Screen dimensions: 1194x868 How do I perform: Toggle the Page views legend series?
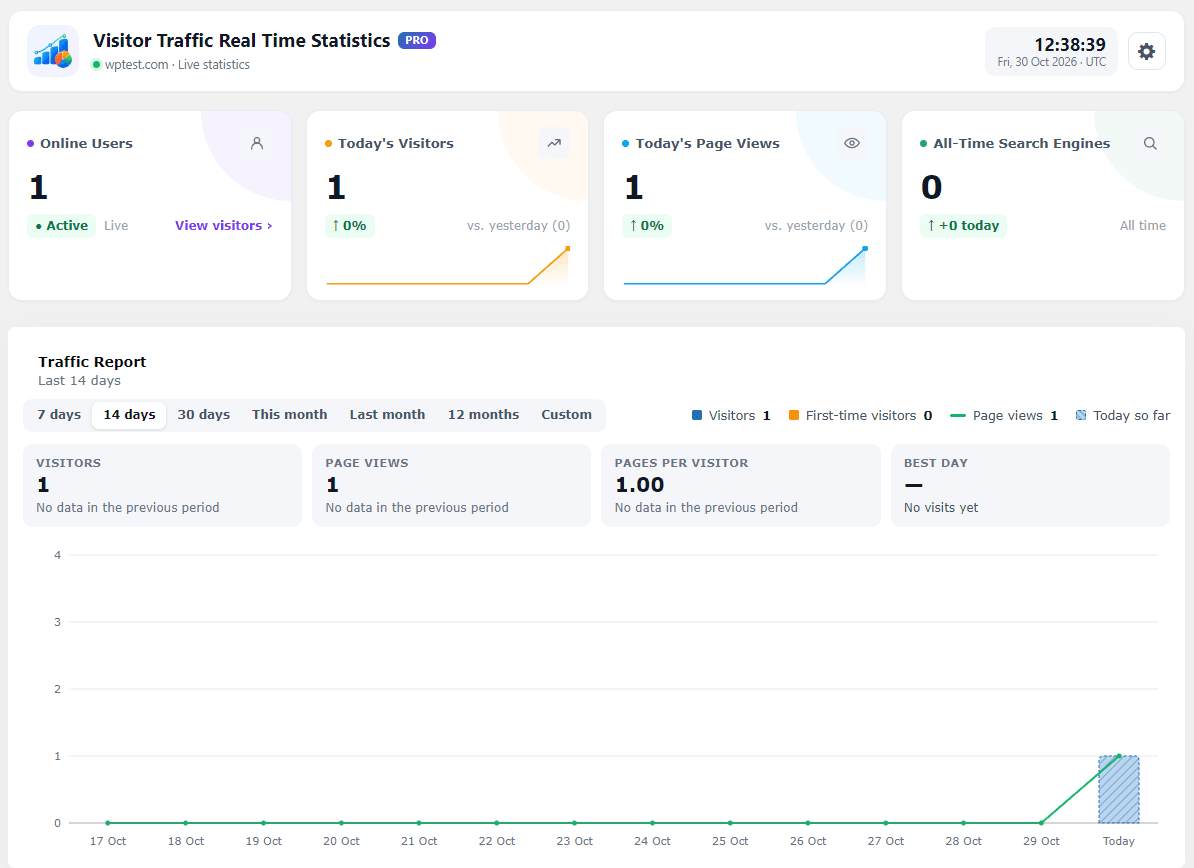(x=1004, y=415)
